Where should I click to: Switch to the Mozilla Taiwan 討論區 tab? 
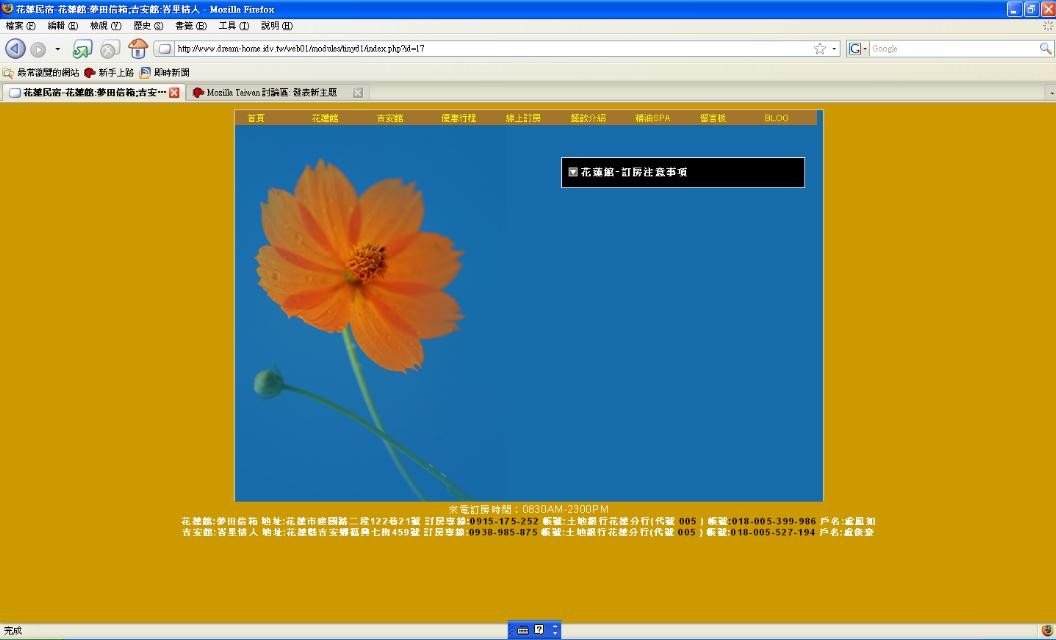(x=270, y=92)
